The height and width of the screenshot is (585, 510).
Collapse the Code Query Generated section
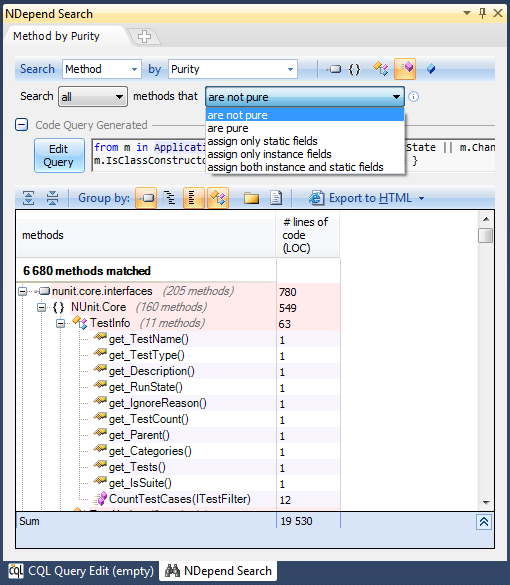(x=22, y=125)
